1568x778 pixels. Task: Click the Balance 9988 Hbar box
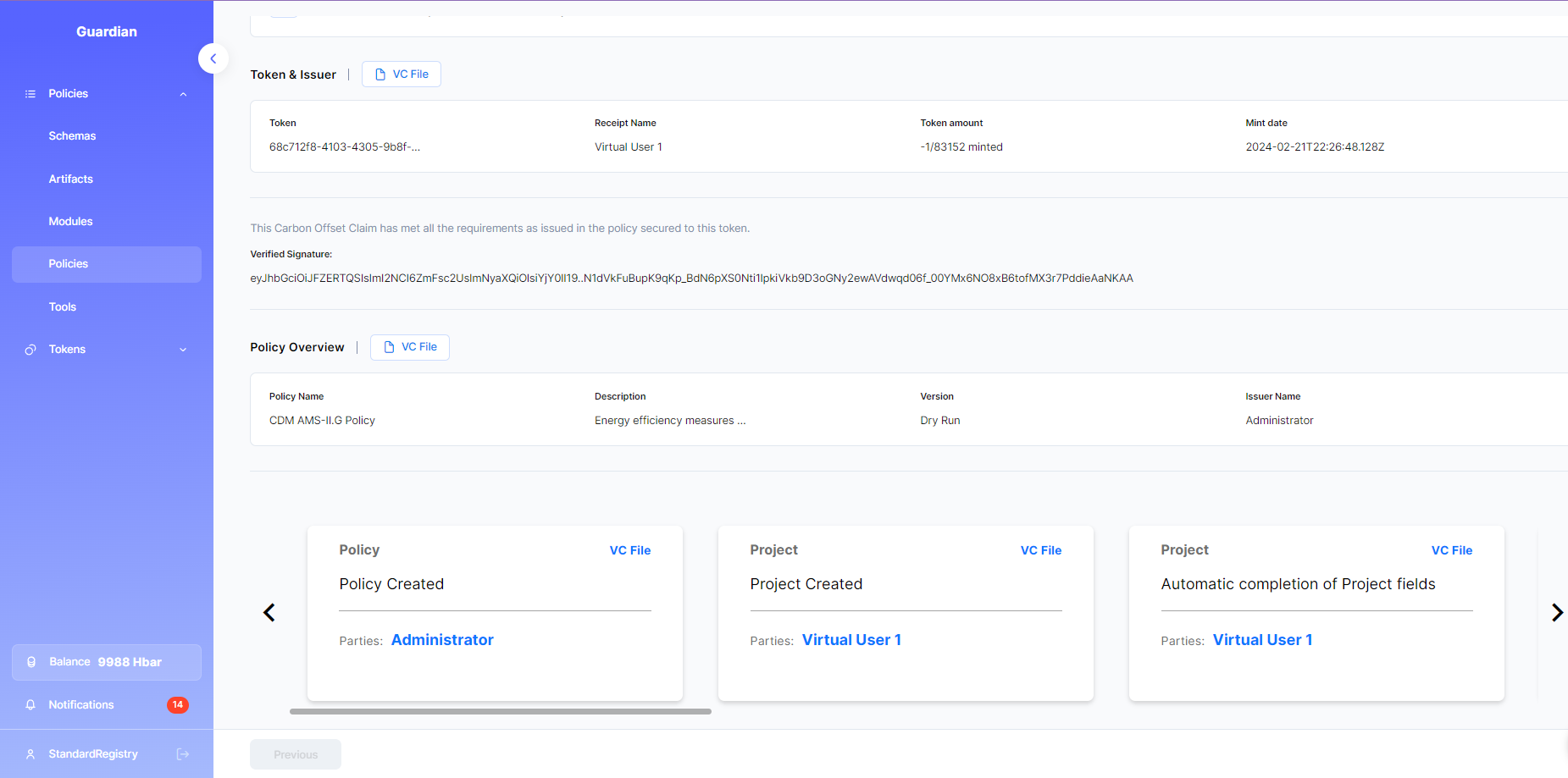[107, 662]
